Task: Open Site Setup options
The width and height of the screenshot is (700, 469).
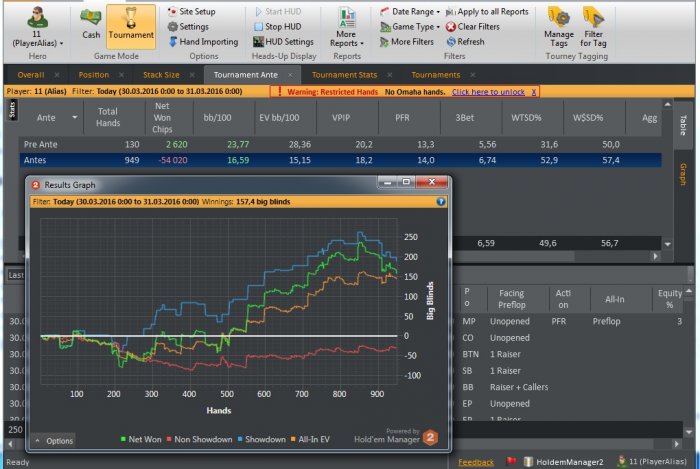Action: pos(192,12)
